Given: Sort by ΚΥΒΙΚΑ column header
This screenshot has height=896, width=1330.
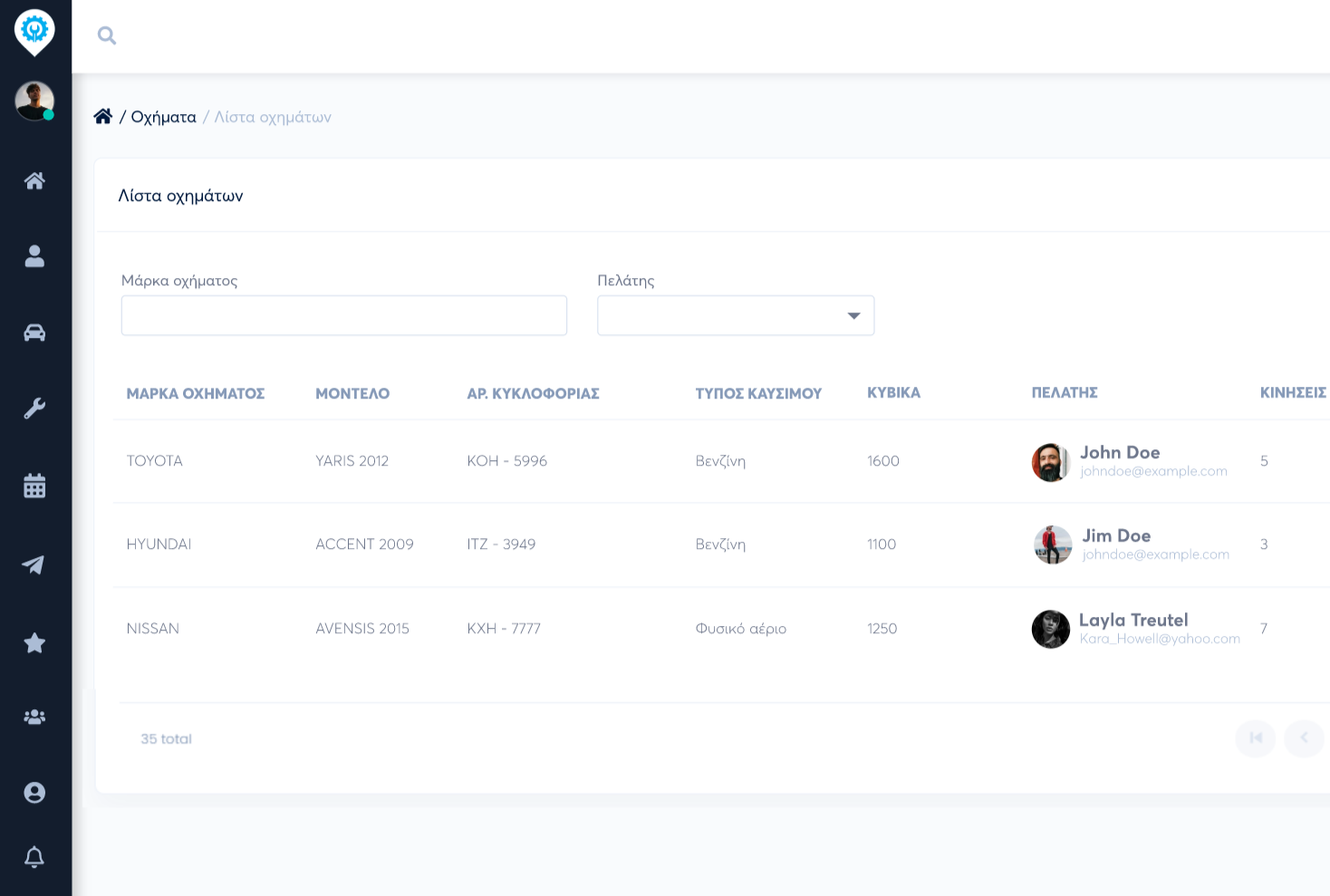Looking at the screenshot, I should pos(893,392).
